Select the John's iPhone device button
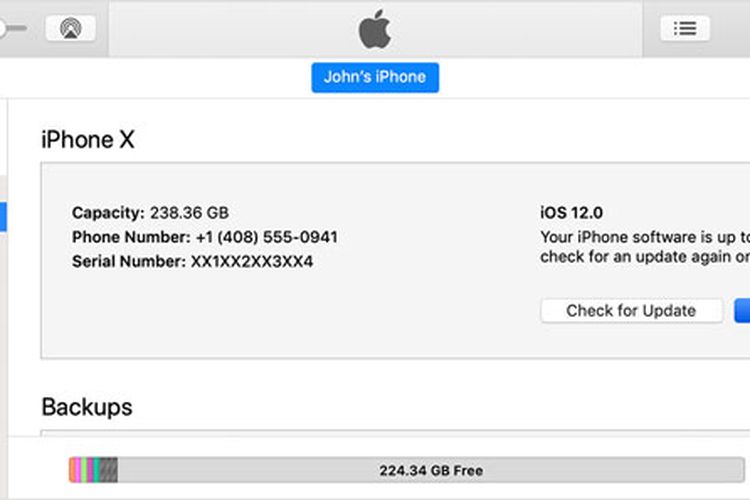750x500 pixels. point(375,77)
